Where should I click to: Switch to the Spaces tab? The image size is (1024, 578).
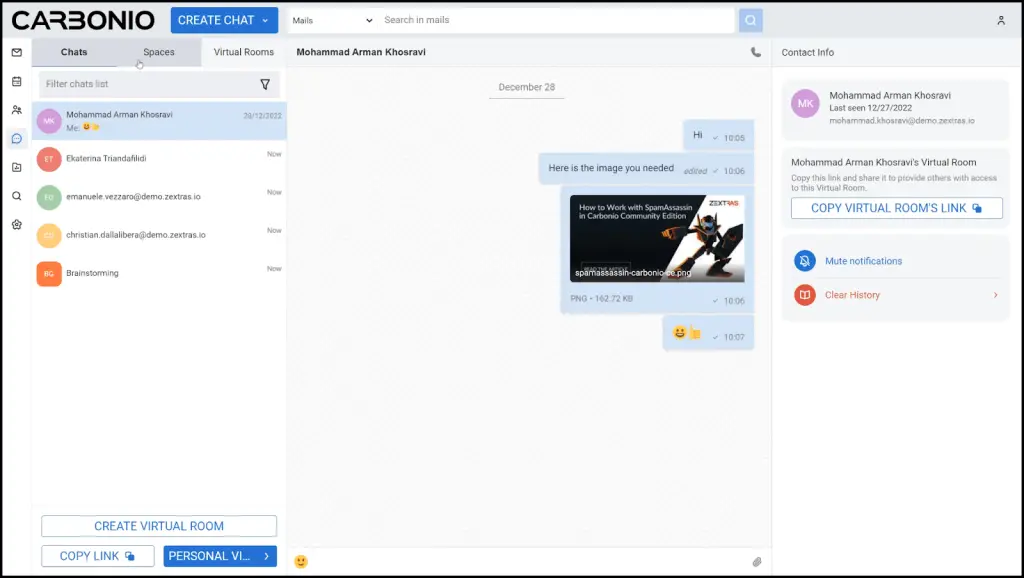tap(159, 52)
